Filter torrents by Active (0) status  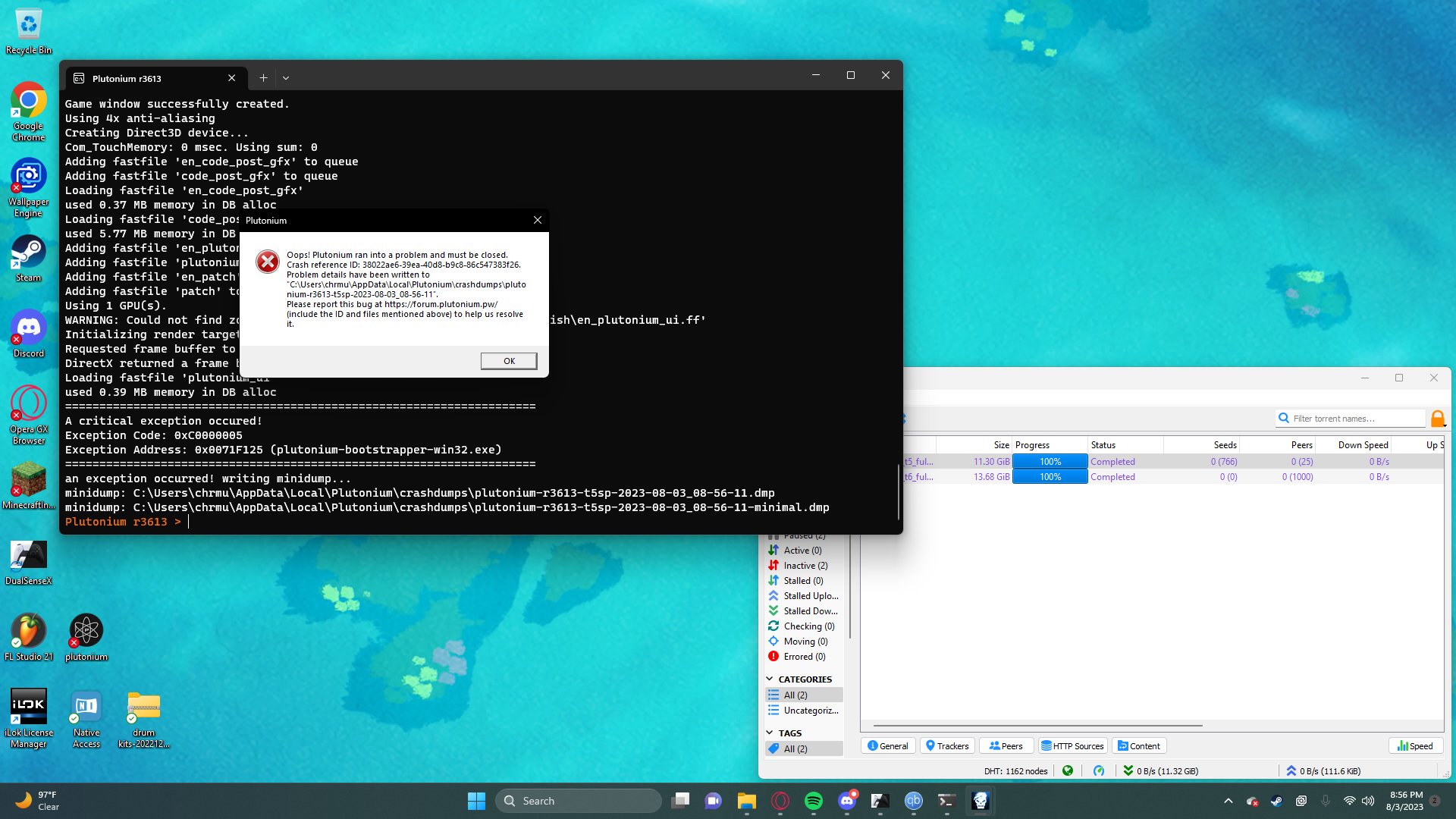pos(802,551)
